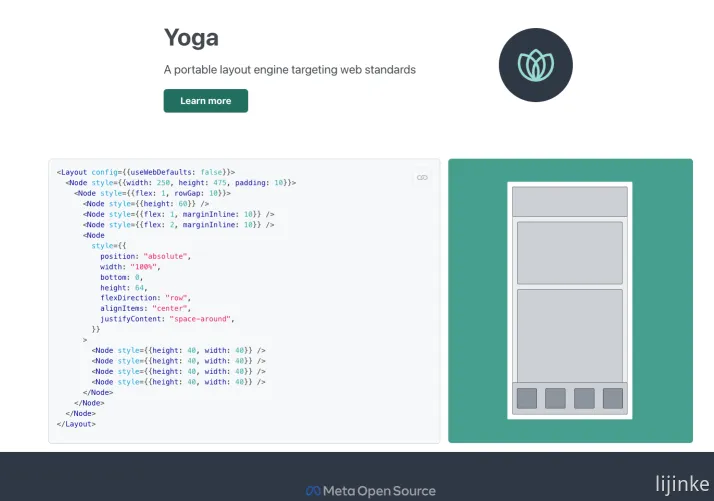This screenshot has height=501, width=714.
Task: Click the Layout config useWebDefaults code line
Action: coord(146,172)
